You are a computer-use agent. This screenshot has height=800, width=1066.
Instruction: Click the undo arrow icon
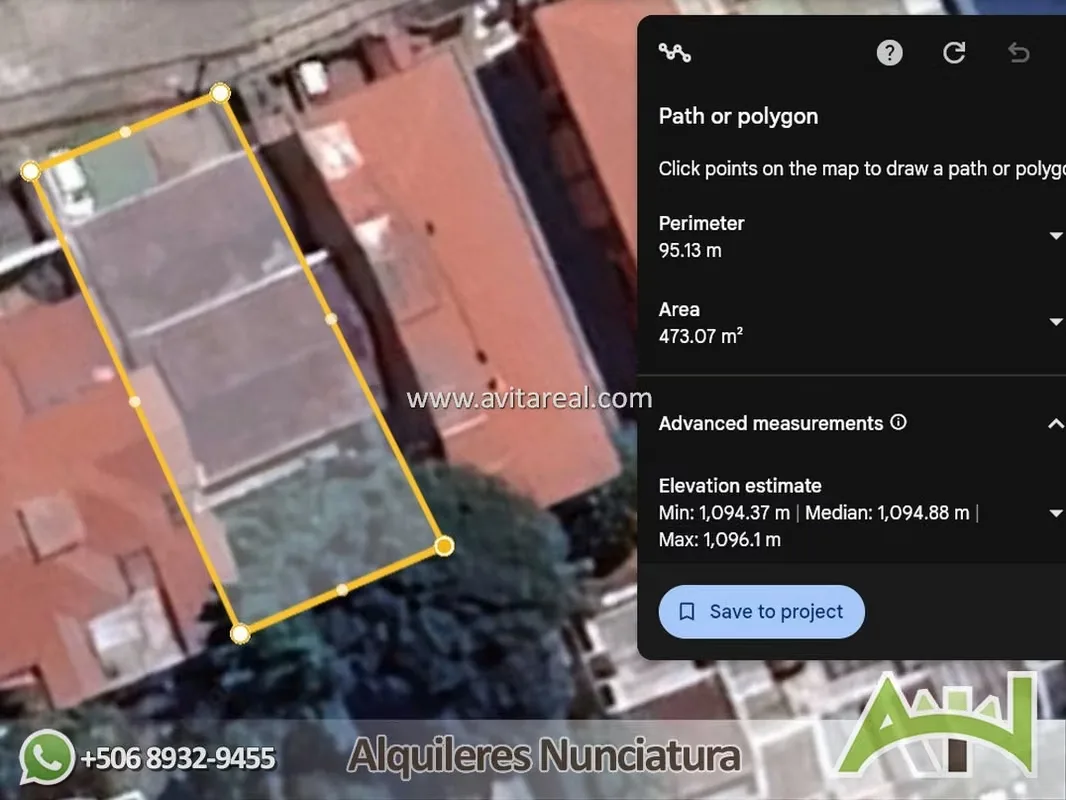tap(1018, 52)
